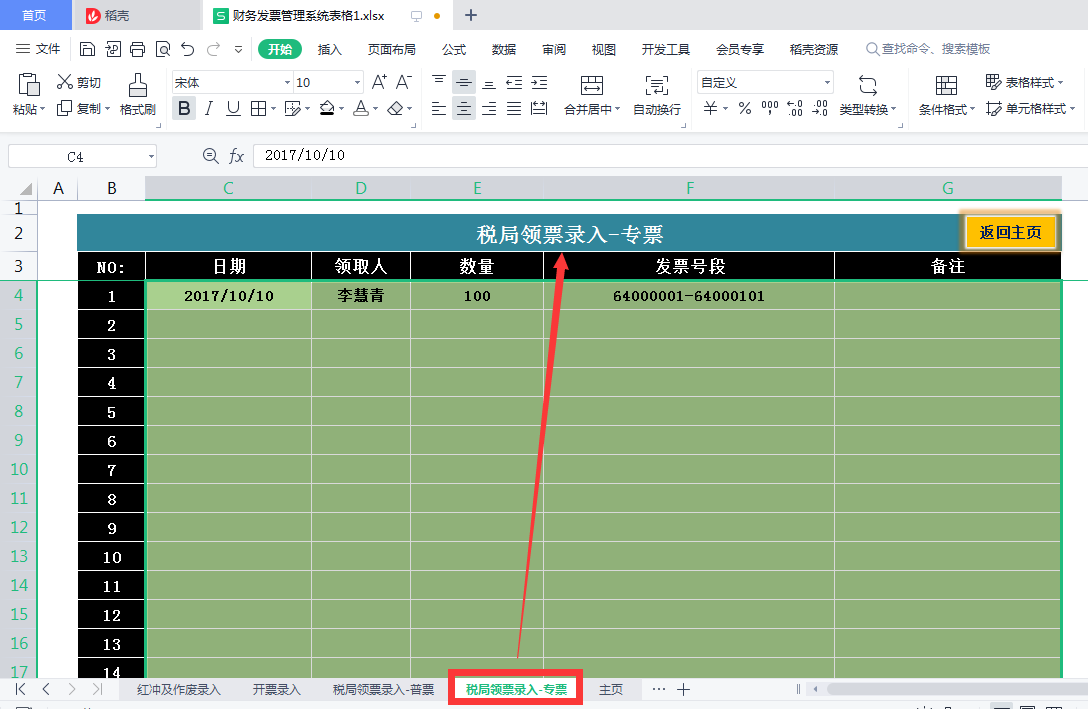Apply thousands separator style

770,108
